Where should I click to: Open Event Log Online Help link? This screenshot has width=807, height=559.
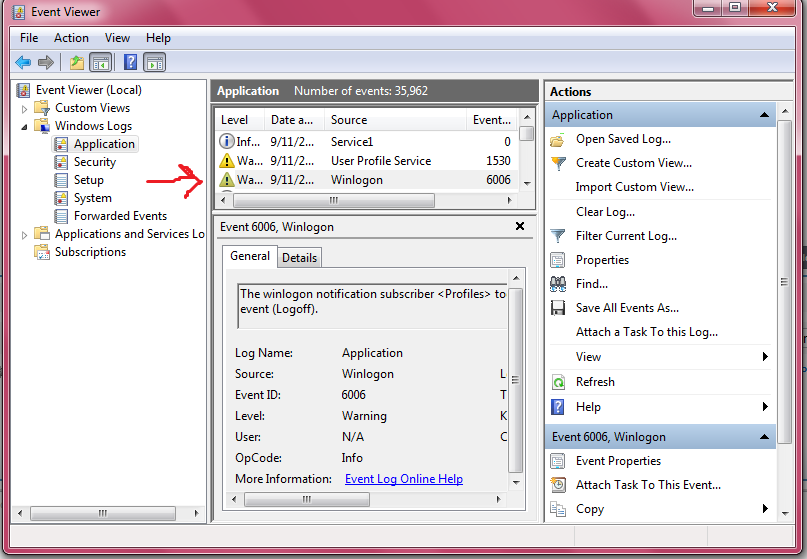pyautogui.click(x=404, y=479)
